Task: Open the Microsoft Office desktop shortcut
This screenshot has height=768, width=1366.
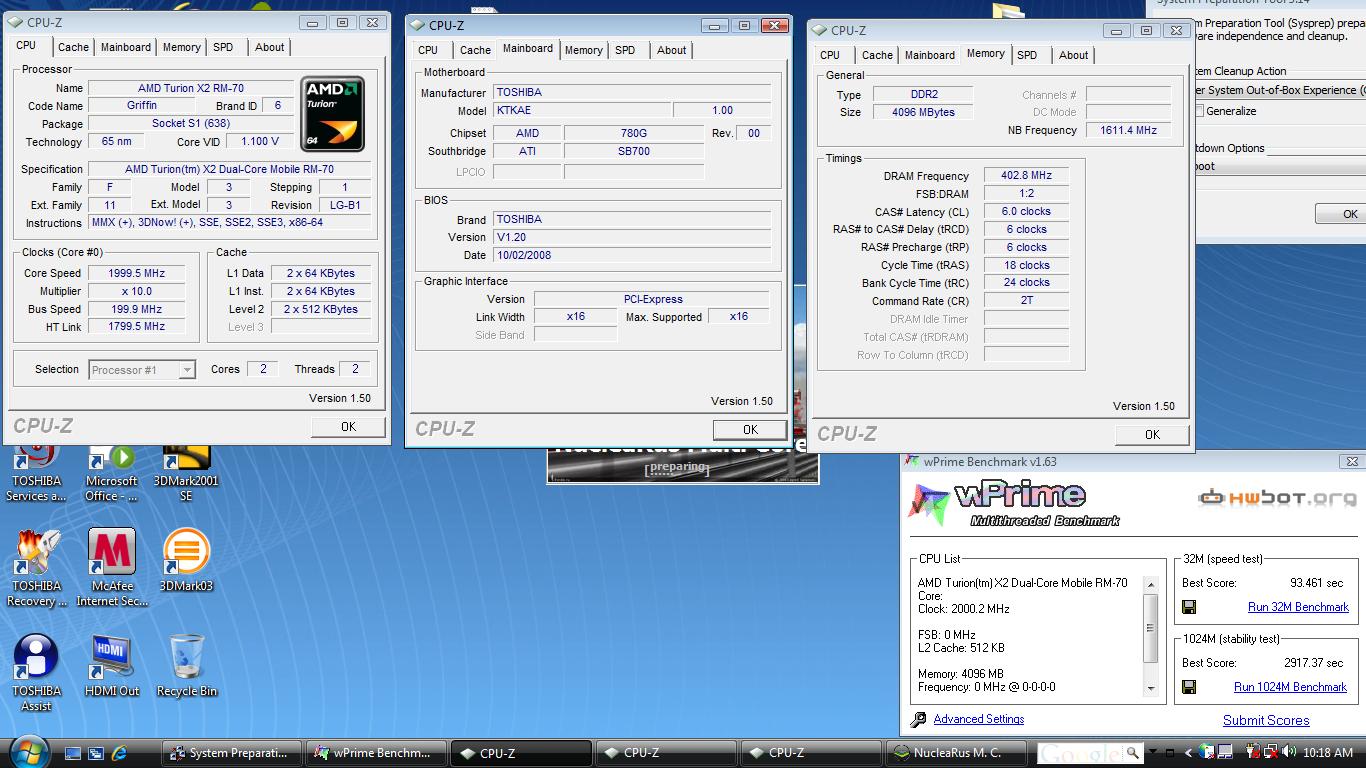Action: point(112,472)
